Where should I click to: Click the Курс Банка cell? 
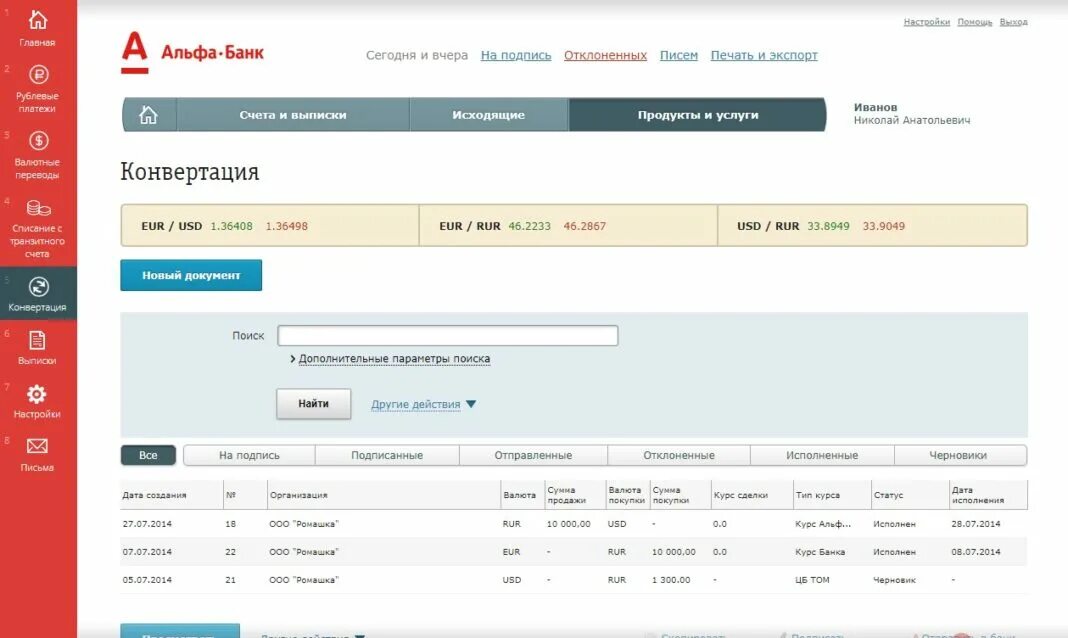pos(820,552)
